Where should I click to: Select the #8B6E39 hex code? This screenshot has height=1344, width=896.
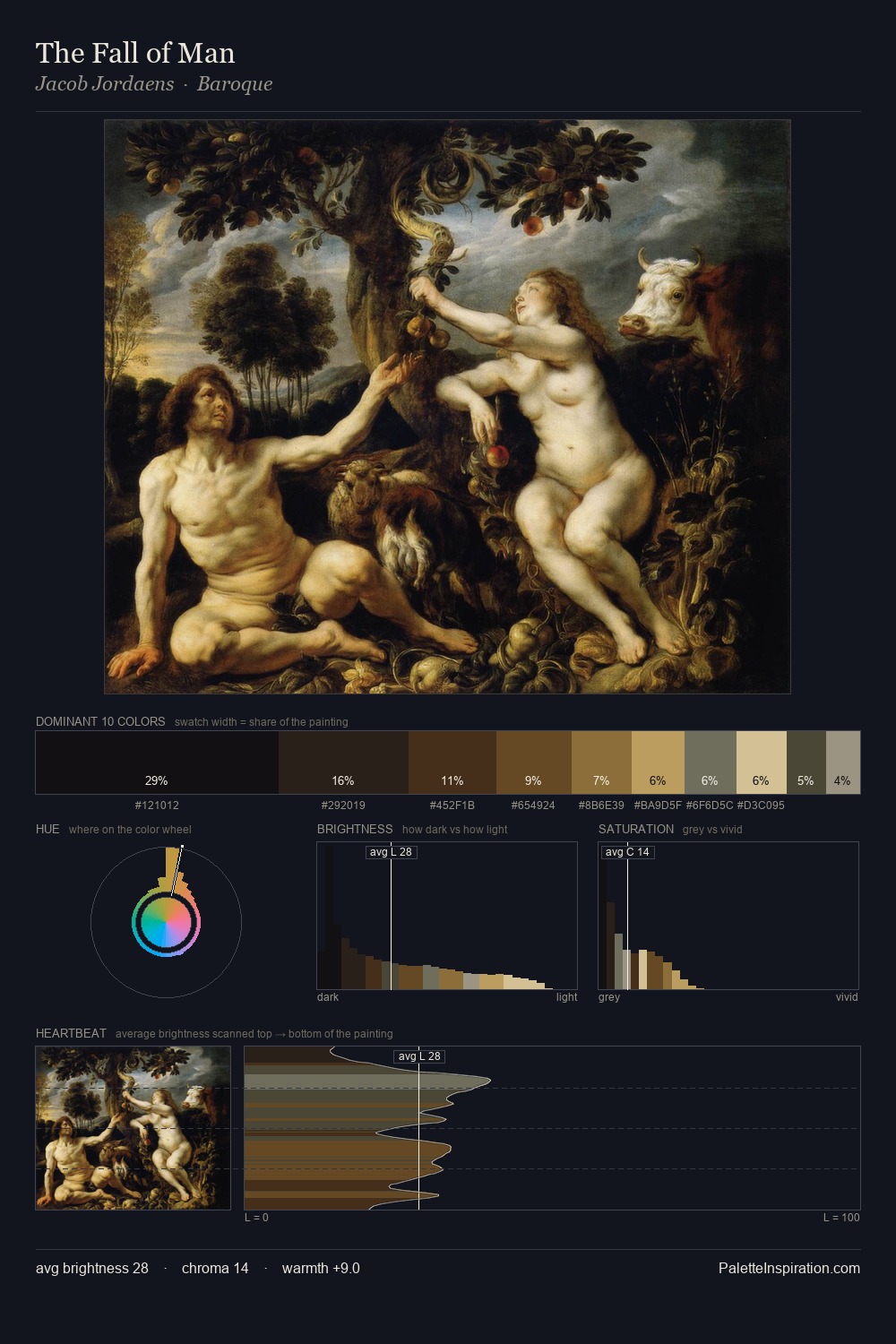601,806
